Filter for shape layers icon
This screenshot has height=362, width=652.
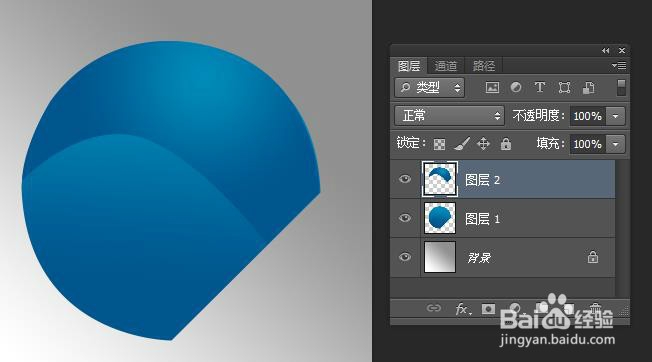(x=564, y=88)
